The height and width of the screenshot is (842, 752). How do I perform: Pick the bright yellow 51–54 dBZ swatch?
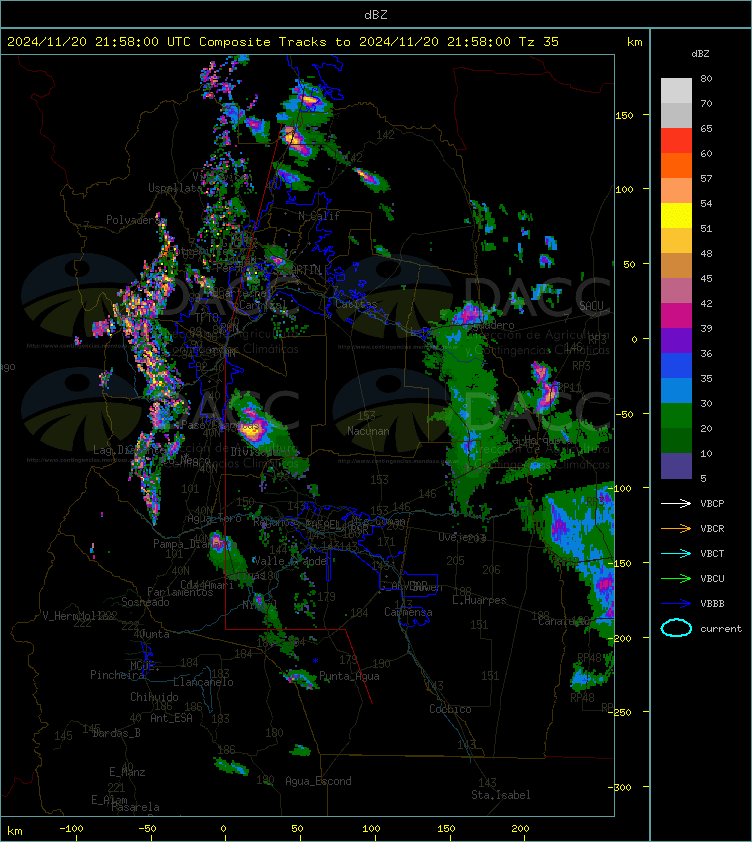point(676,215)
